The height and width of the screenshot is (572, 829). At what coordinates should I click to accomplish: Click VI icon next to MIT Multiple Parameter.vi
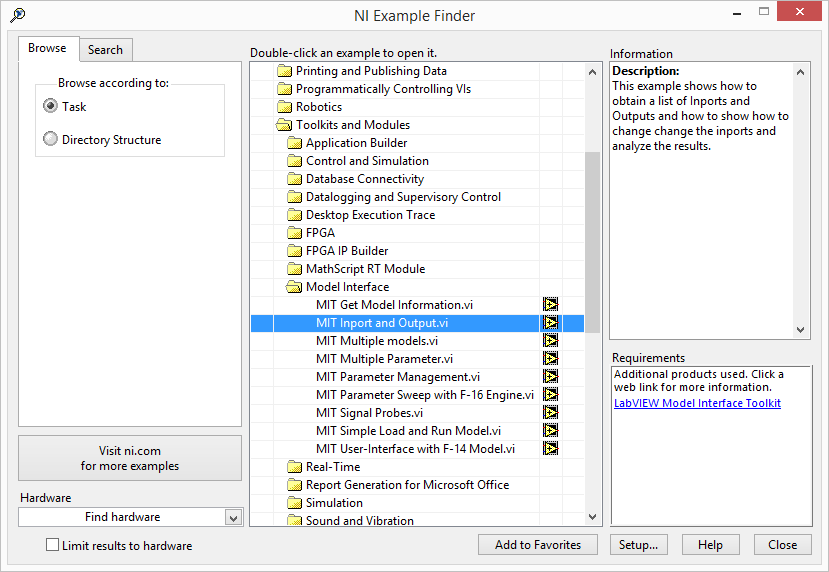point(550,359)
